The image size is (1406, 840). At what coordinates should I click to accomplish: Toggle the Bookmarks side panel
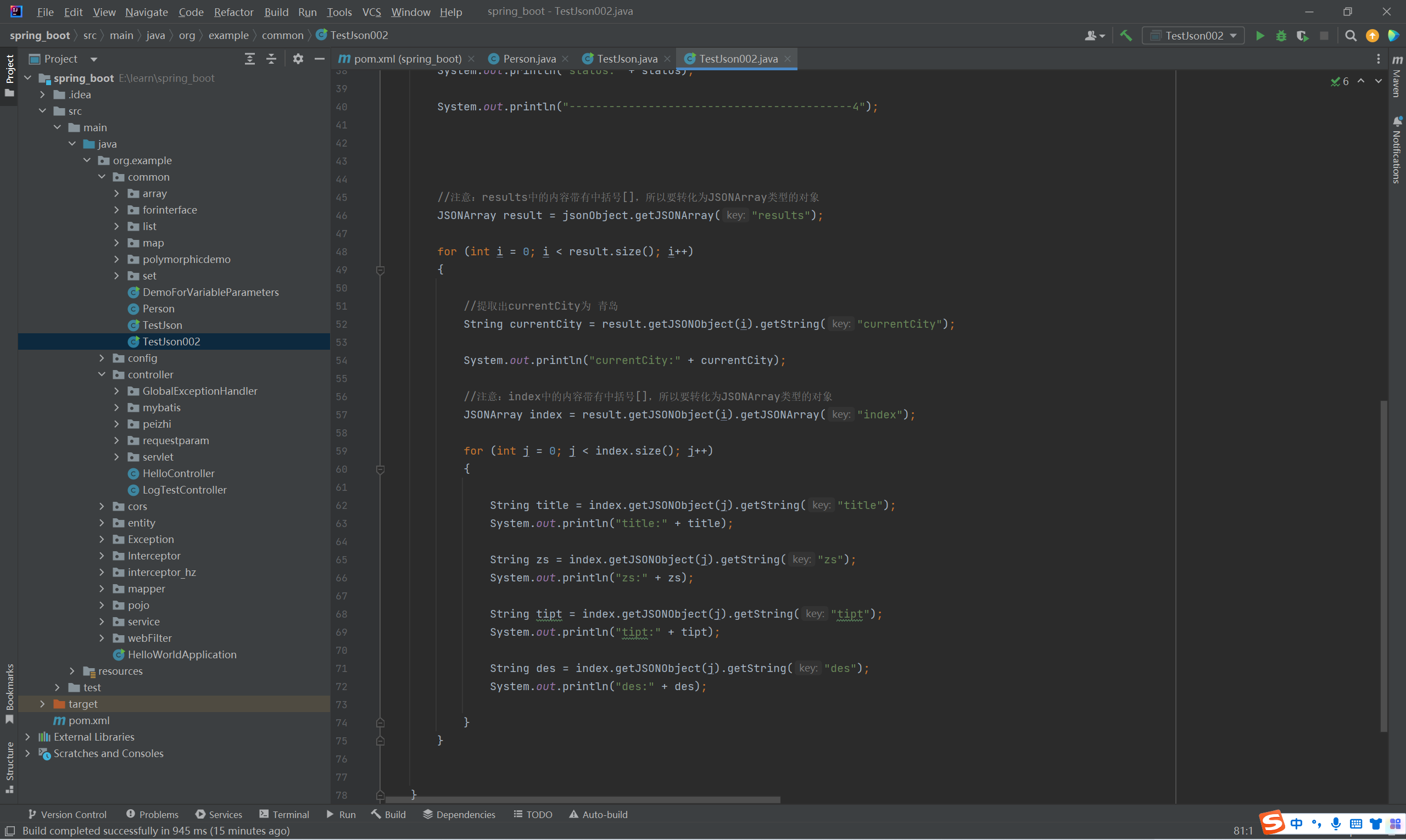pos(10,693)
